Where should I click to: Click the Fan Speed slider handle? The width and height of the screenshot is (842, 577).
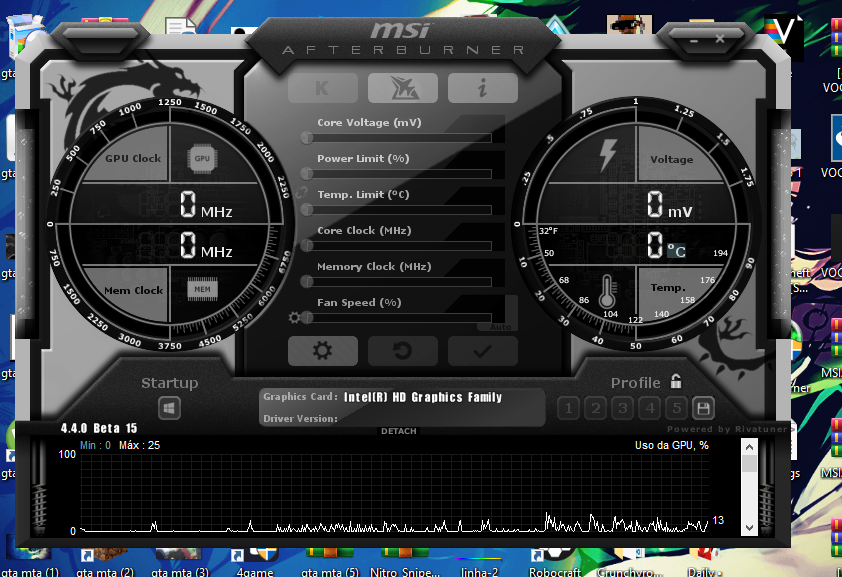[307, 318]
